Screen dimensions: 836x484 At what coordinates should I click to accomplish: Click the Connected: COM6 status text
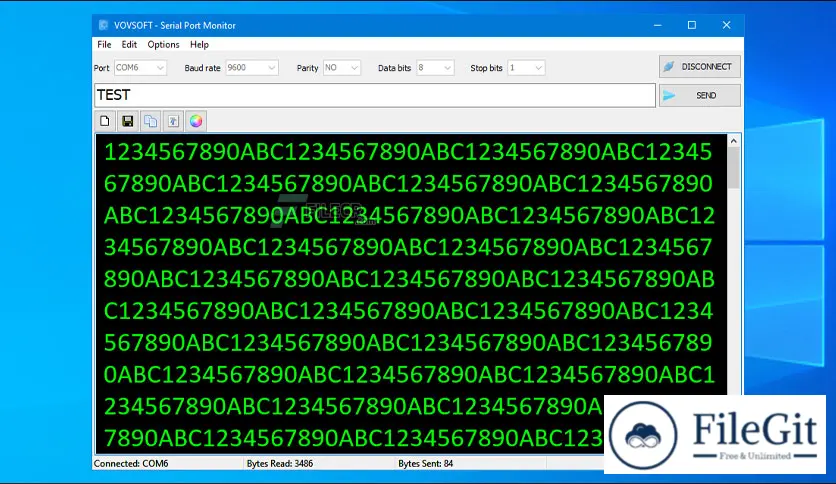coord(131,464)
